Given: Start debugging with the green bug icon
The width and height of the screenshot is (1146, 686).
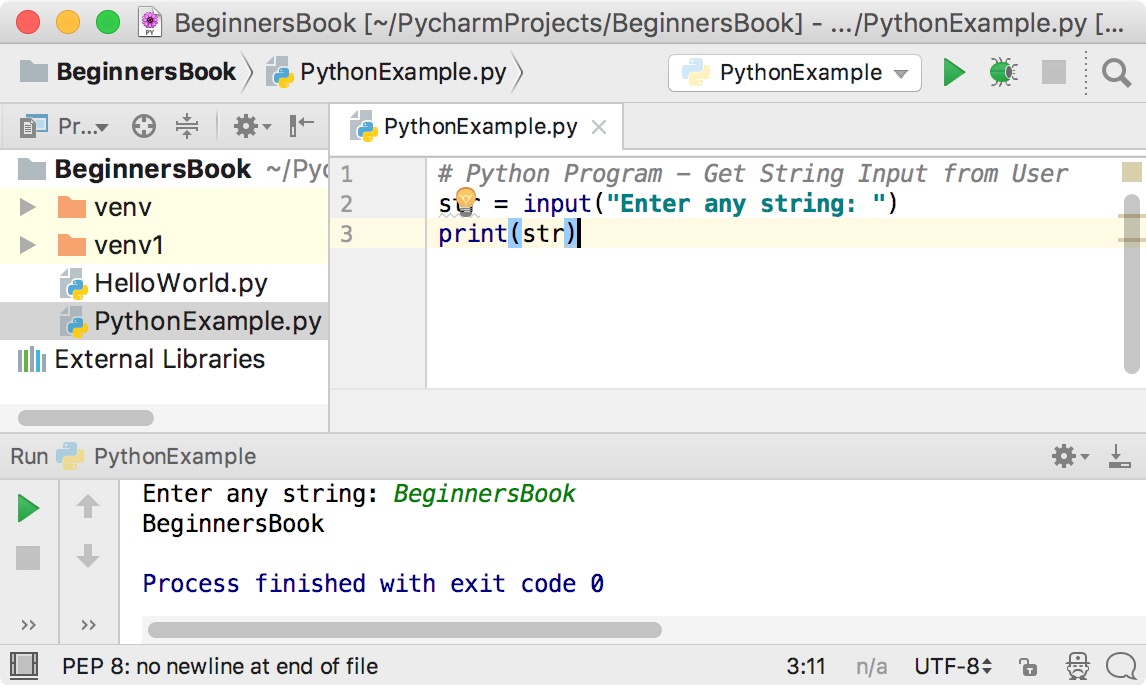Looking at the screenshot, I should [1003, 72].
